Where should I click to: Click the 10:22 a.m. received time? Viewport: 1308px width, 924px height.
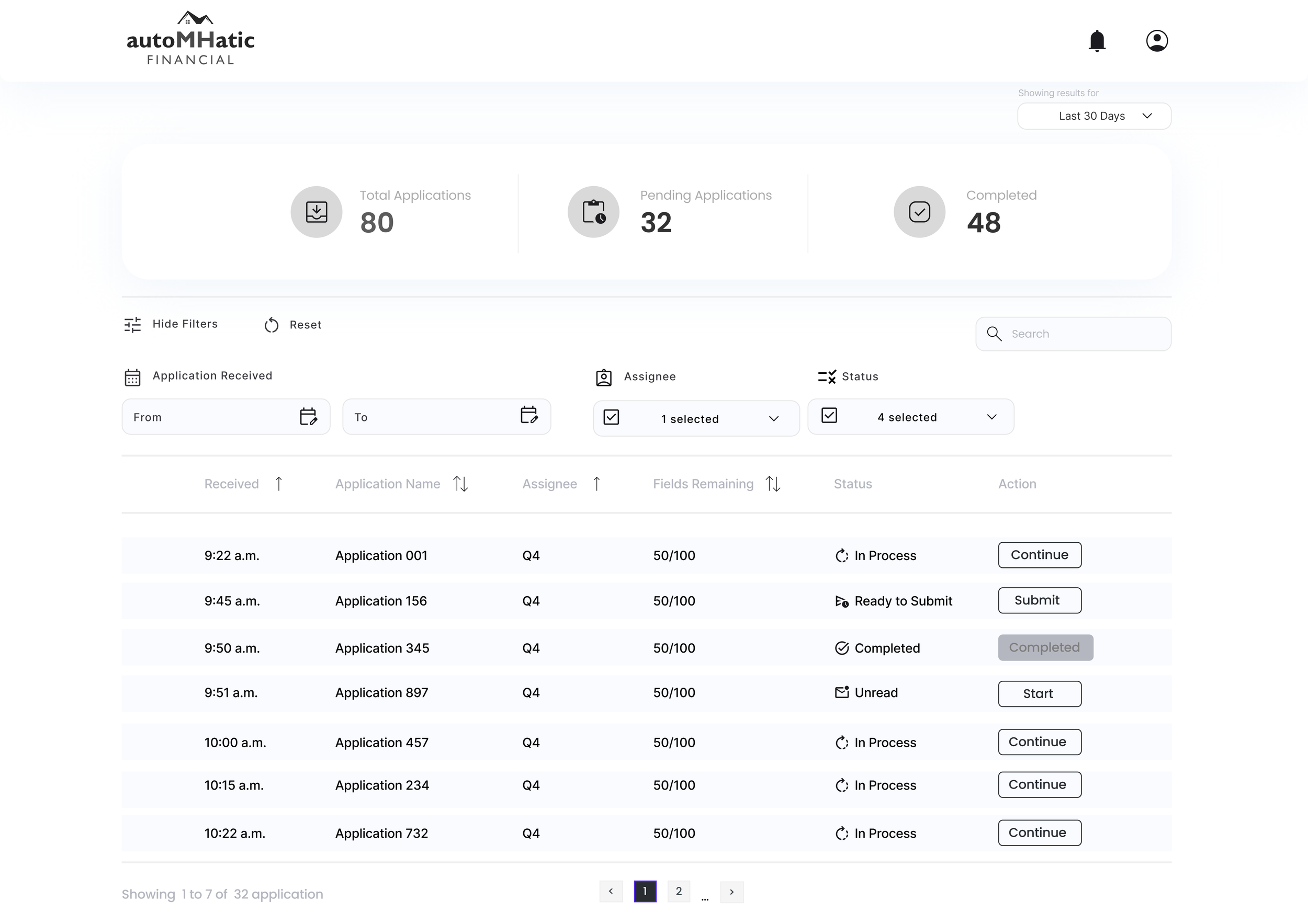pyautogui.click(x=235, y=834)
